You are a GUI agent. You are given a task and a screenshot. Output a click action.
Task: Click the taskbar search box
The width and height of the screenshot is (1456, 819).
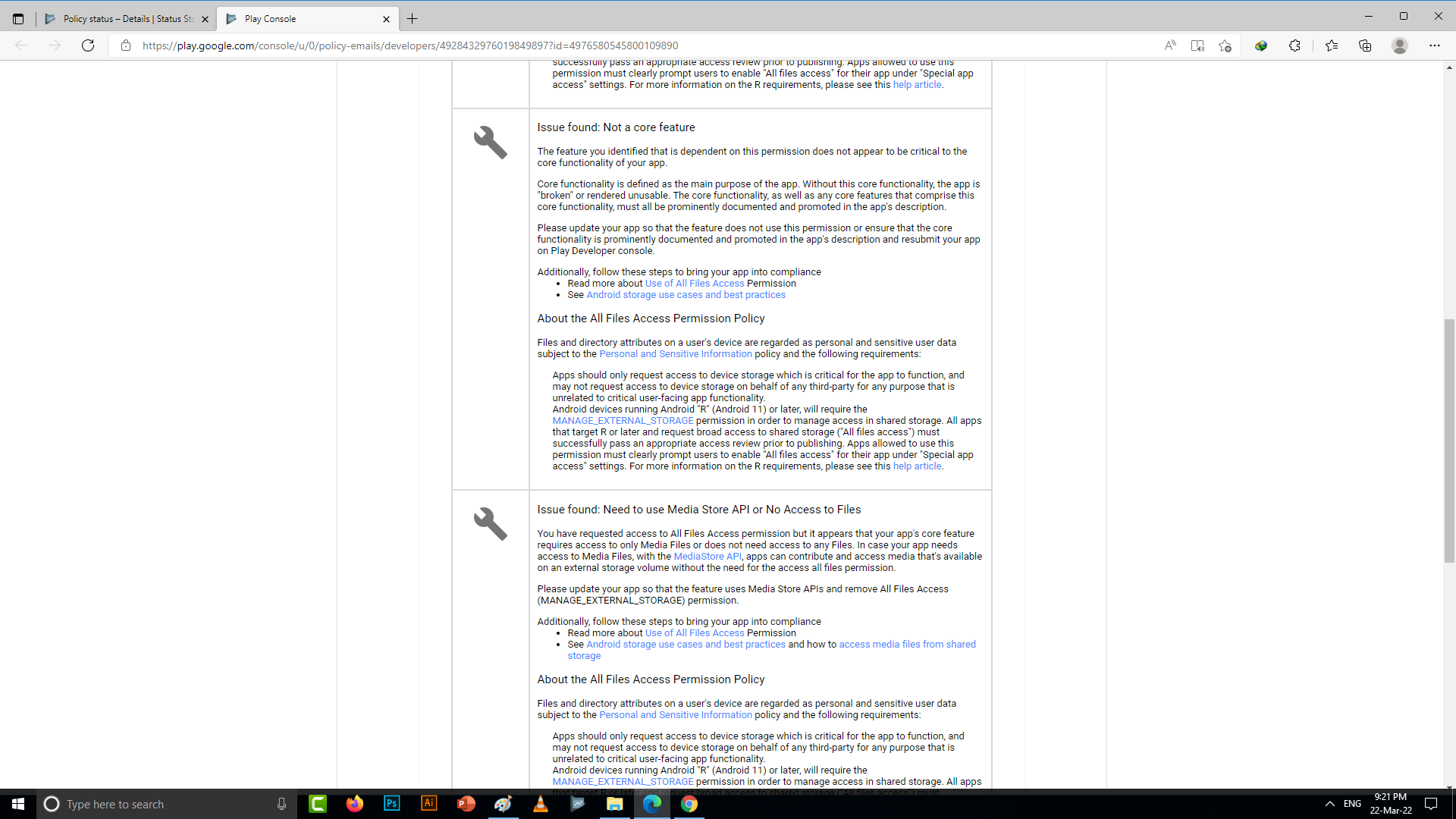(x=167, y=804)
